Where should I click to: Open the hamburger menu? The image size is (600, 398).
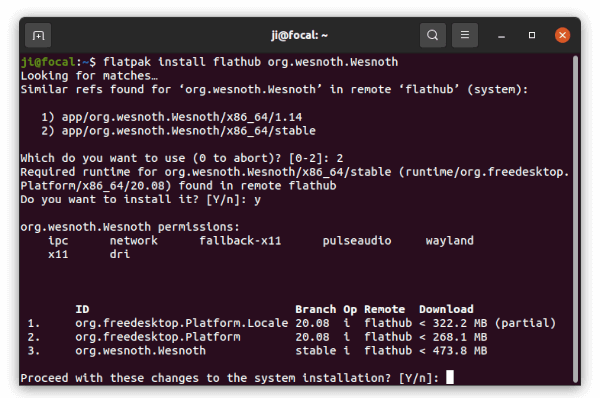click(x=465, y=35)
